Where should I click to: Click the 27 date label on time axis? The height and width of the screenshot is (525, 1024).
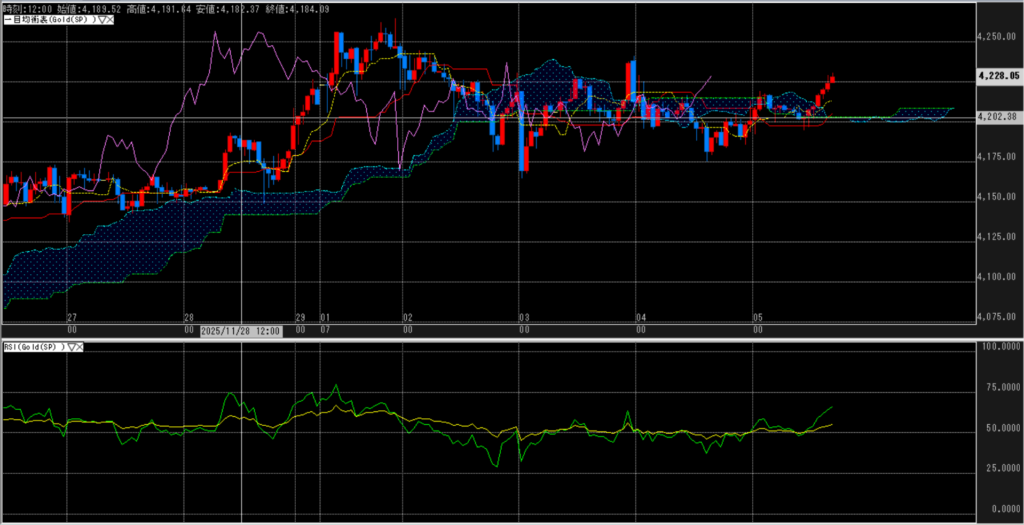click(70, 317)
